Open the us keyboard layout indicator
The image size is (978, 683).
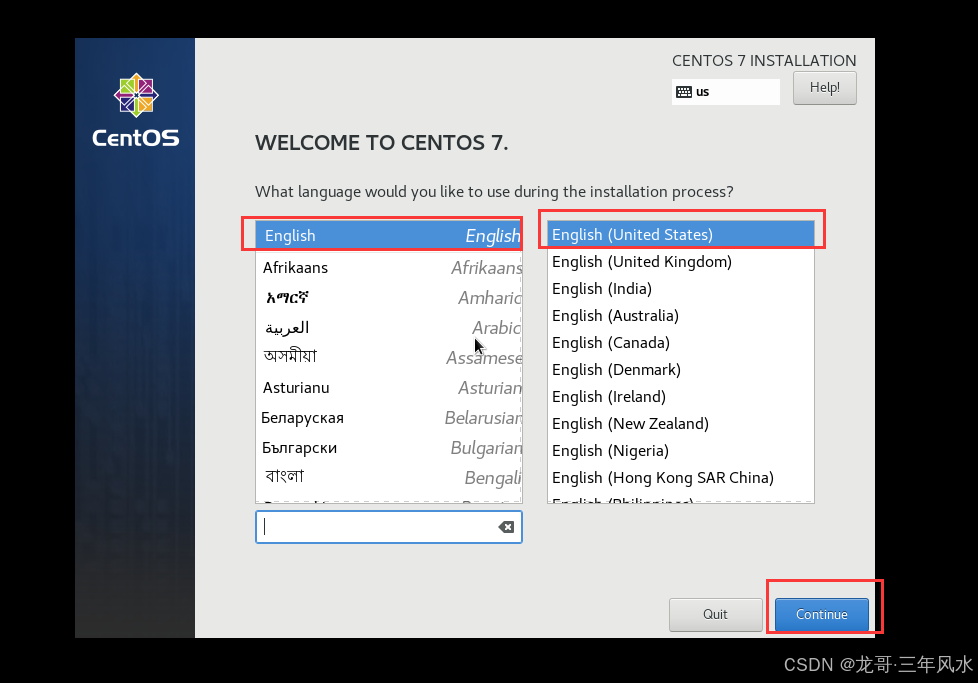coord(725,92)
